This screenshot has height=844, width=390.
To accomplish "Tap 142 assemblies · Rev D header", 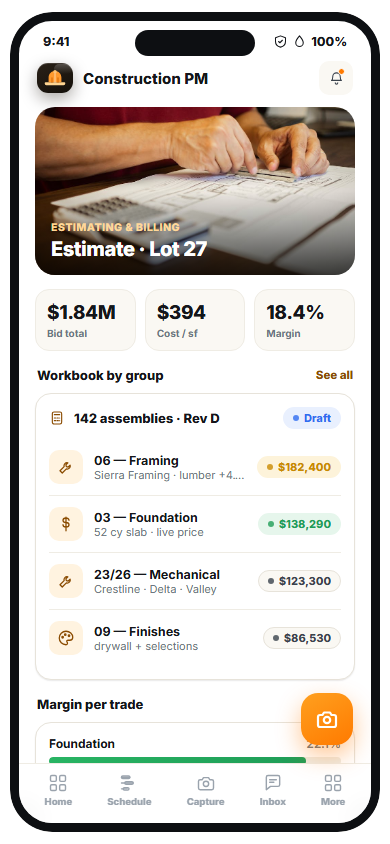I will [x=147, y=418].
